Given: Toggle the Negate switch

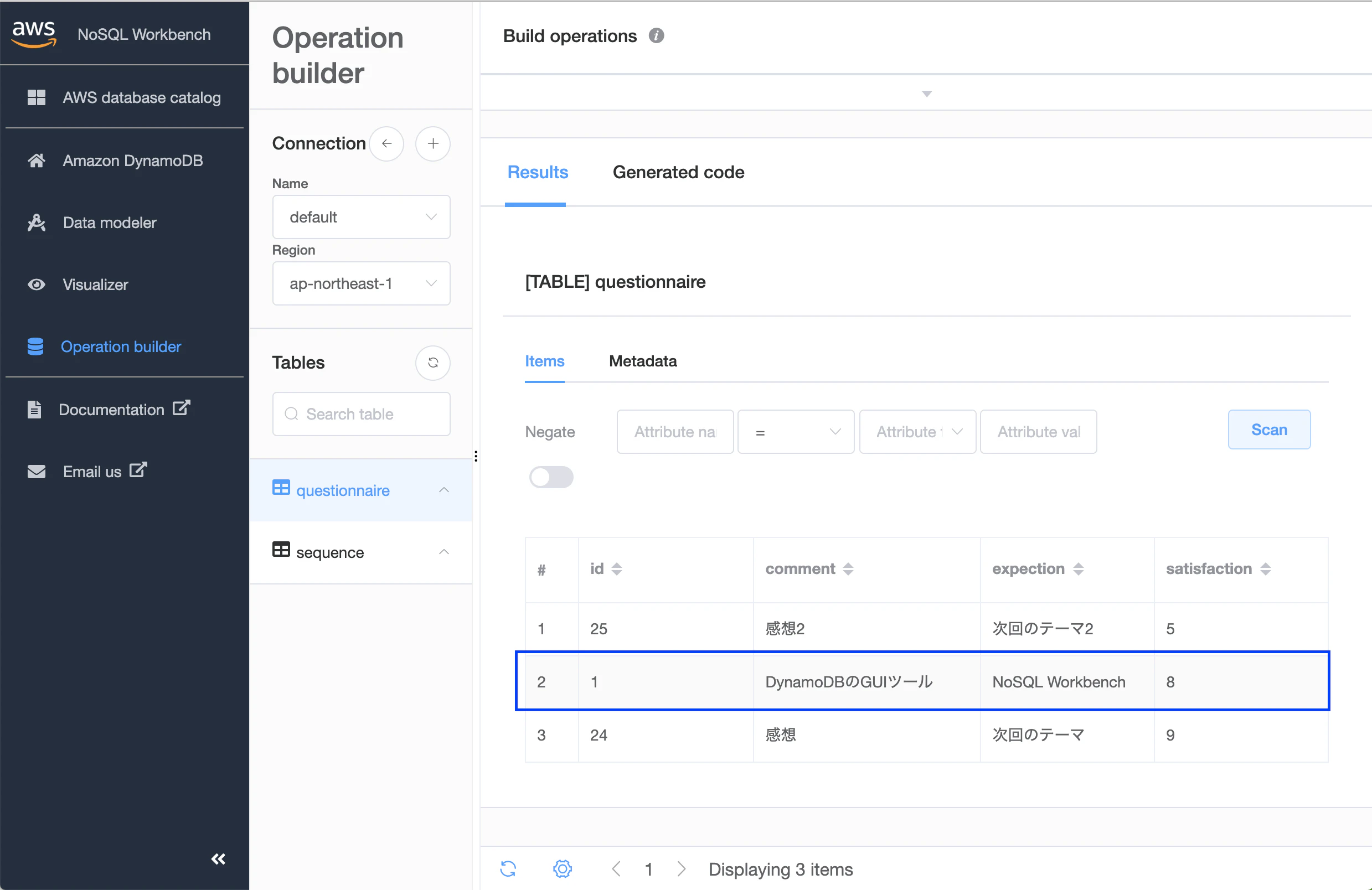Looking at the screenshot, I should coord(551,477).
